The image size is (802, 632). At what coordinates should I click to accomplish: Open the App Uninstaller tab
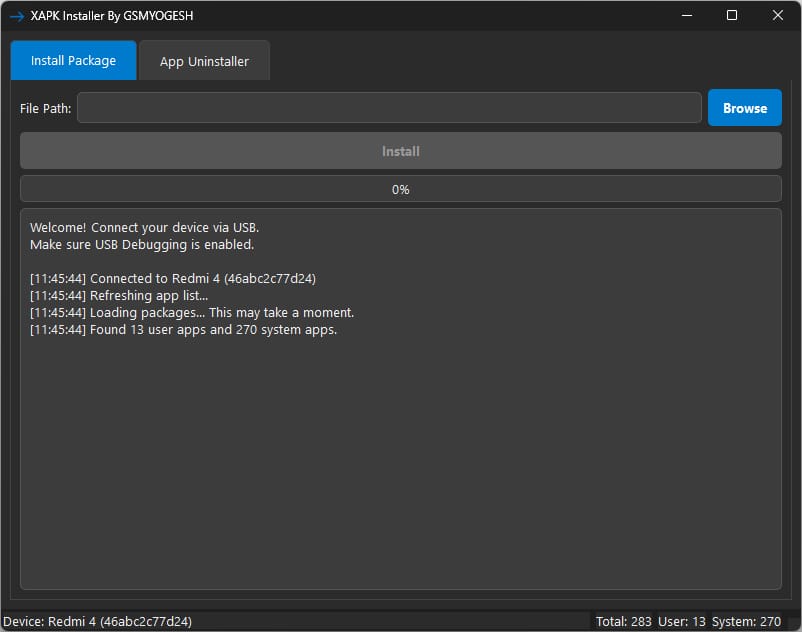(x=204, y=61)
